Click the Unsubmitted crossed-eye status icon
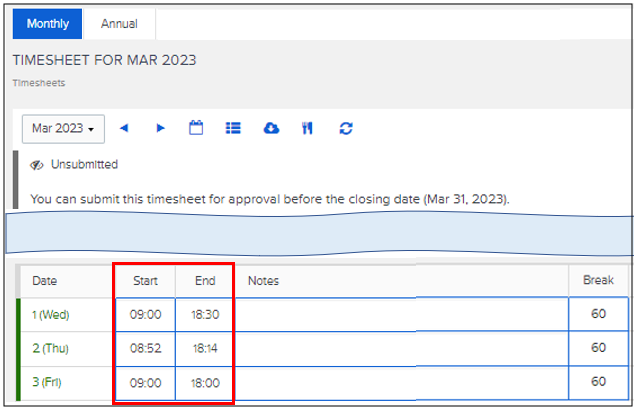Image resolution: width=634 pixels, height=408 pixels. point(37,164)
